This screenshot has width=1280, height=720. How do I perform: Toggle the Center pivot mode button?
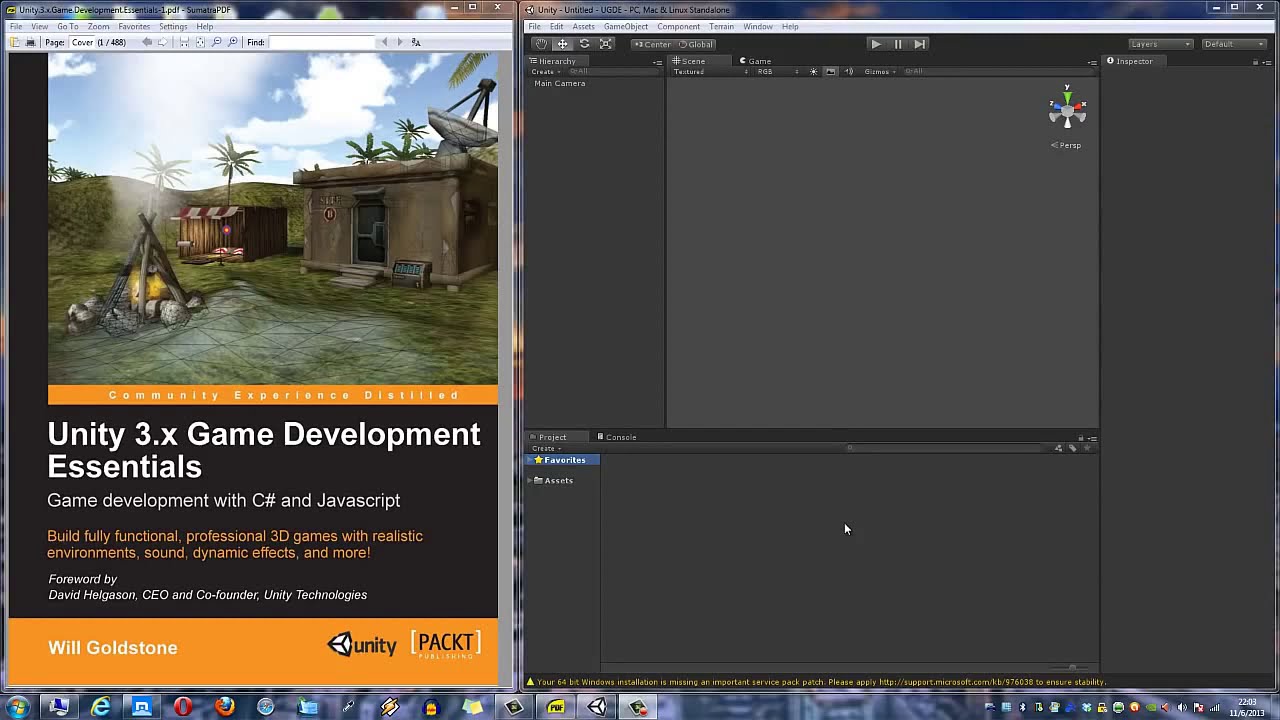click(x=652, y=44)
